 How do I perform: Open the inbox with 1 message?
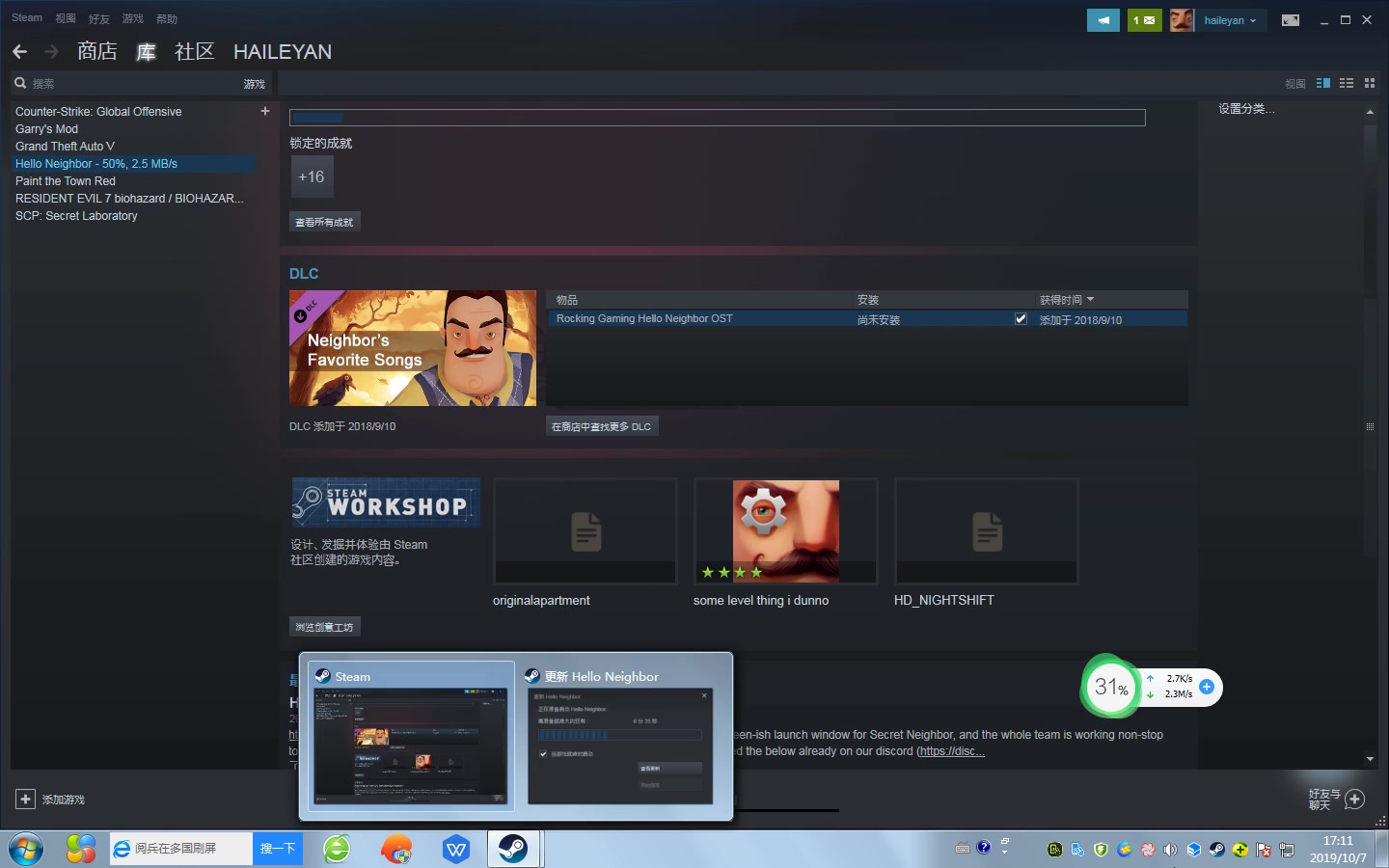[x=1144, y=20]
